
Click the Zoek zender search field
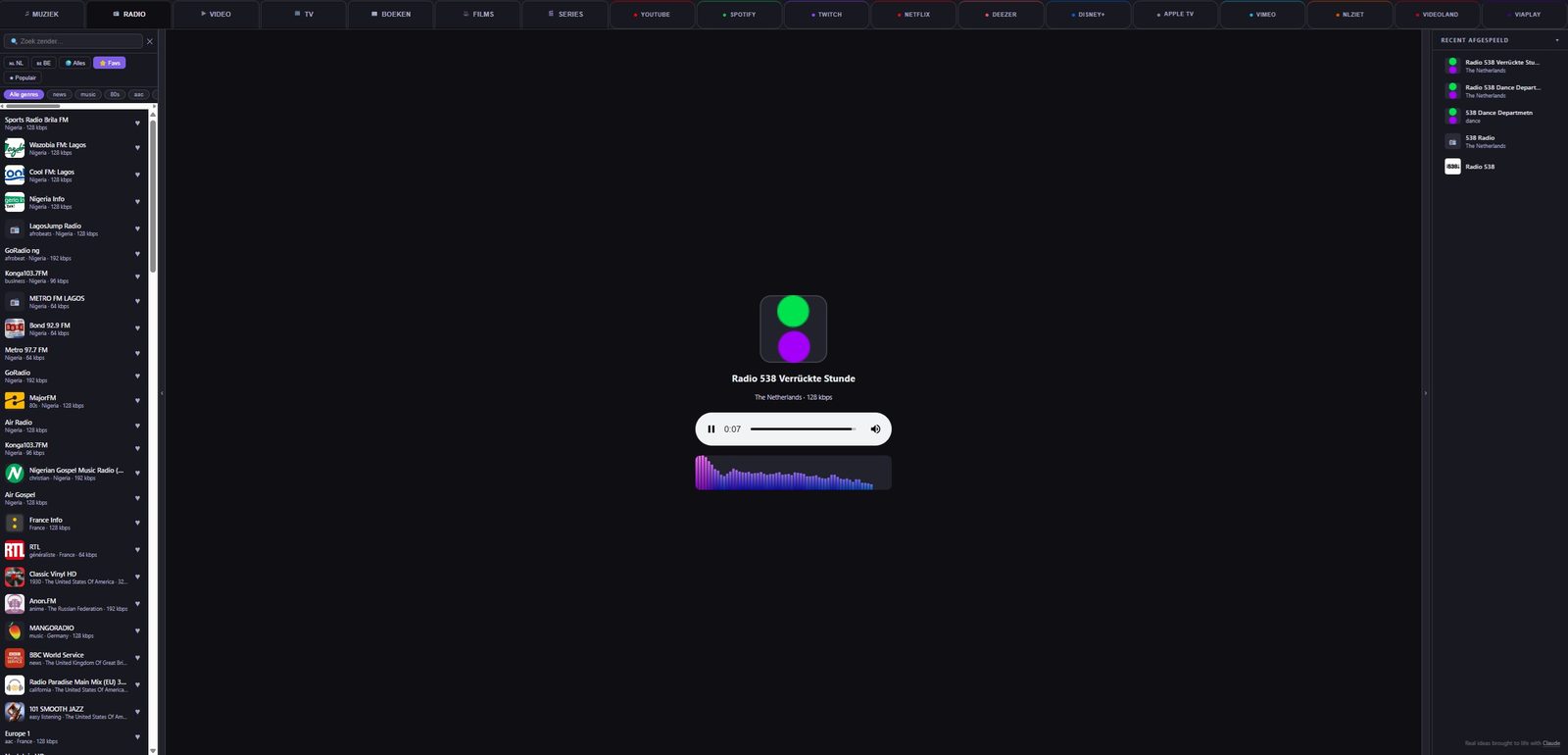click(73, 41)
